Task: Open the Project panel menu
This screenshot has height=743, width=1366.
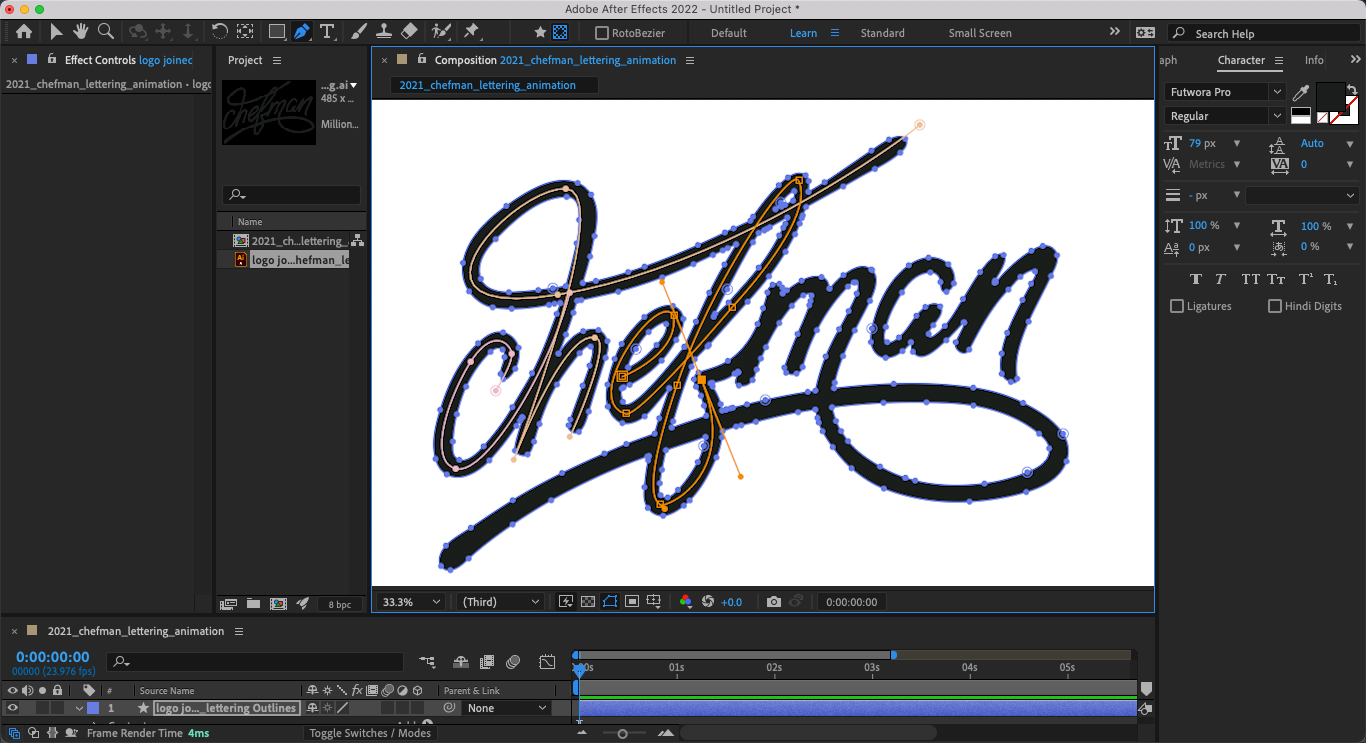Action: [x=277, y=60]
